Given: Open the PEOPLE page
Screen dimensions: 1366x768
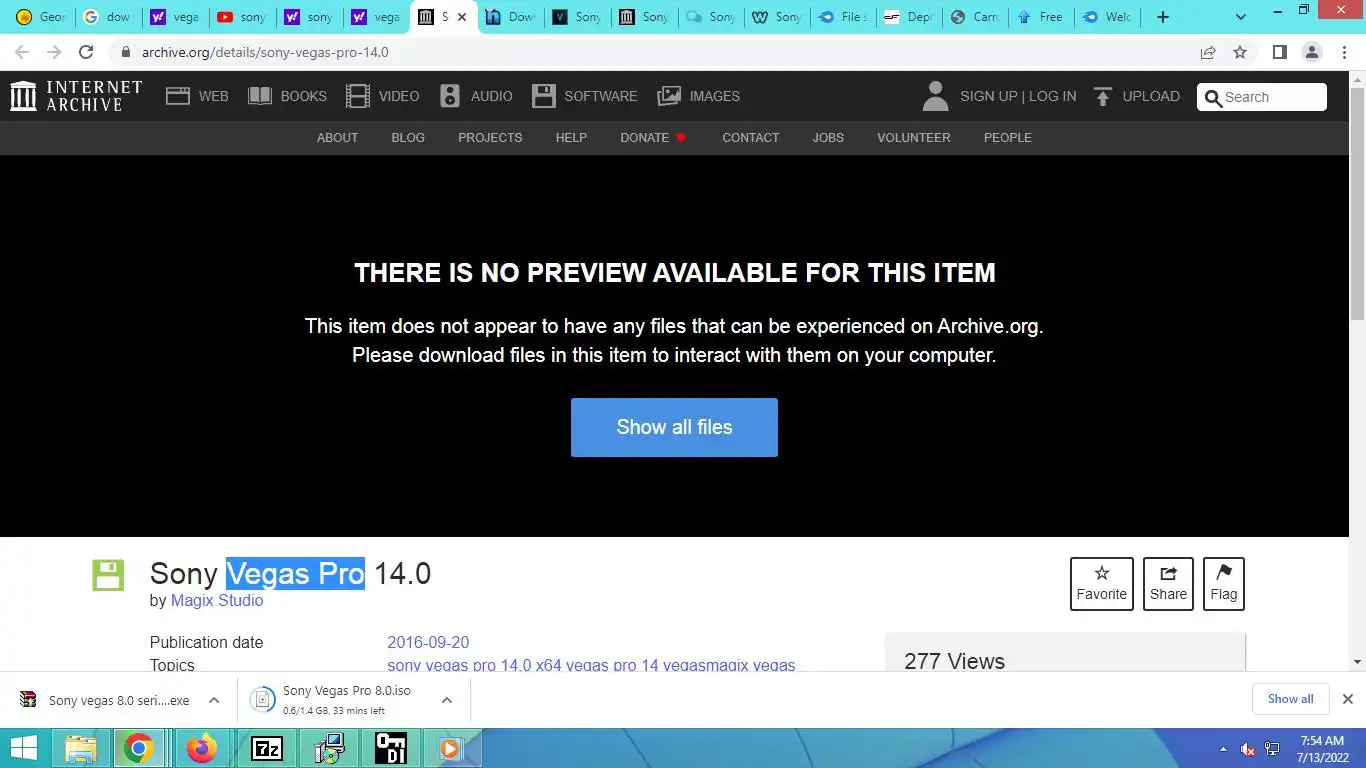Looking at the screenshot, I should (1007, 137).
